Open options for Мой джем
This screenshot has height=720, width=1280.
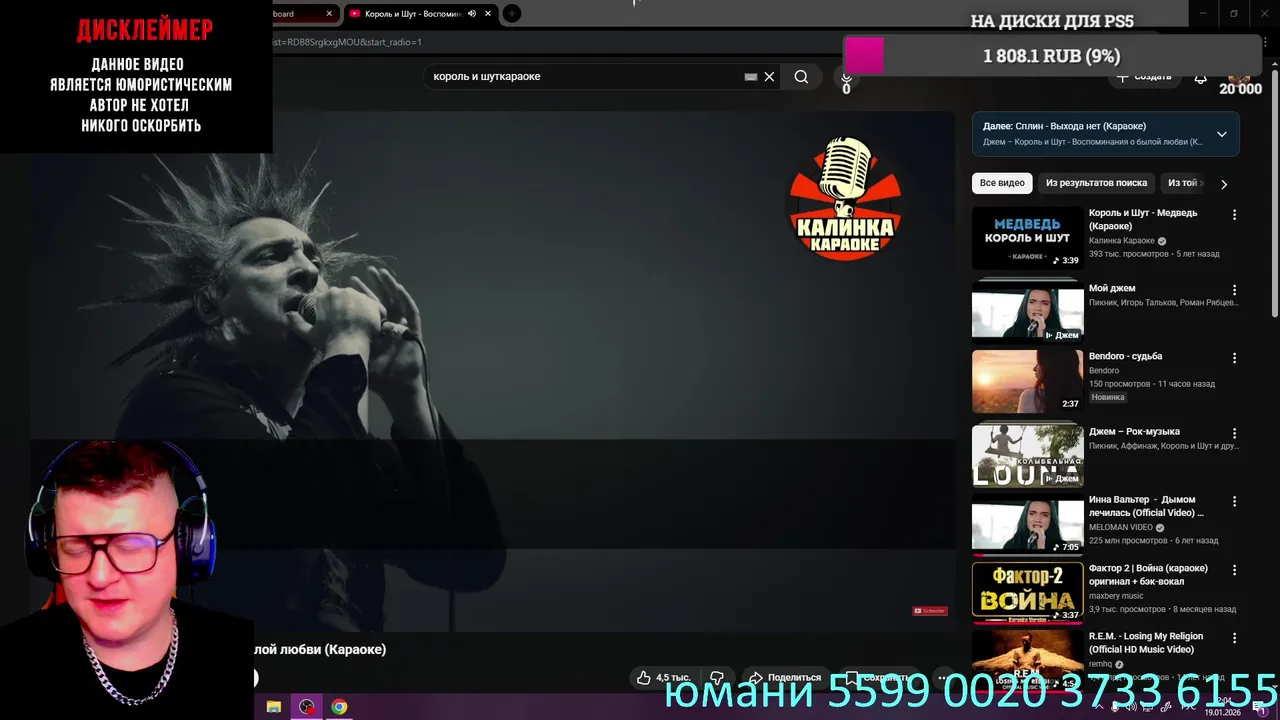pyautogui.click(x=1234, y=289)
